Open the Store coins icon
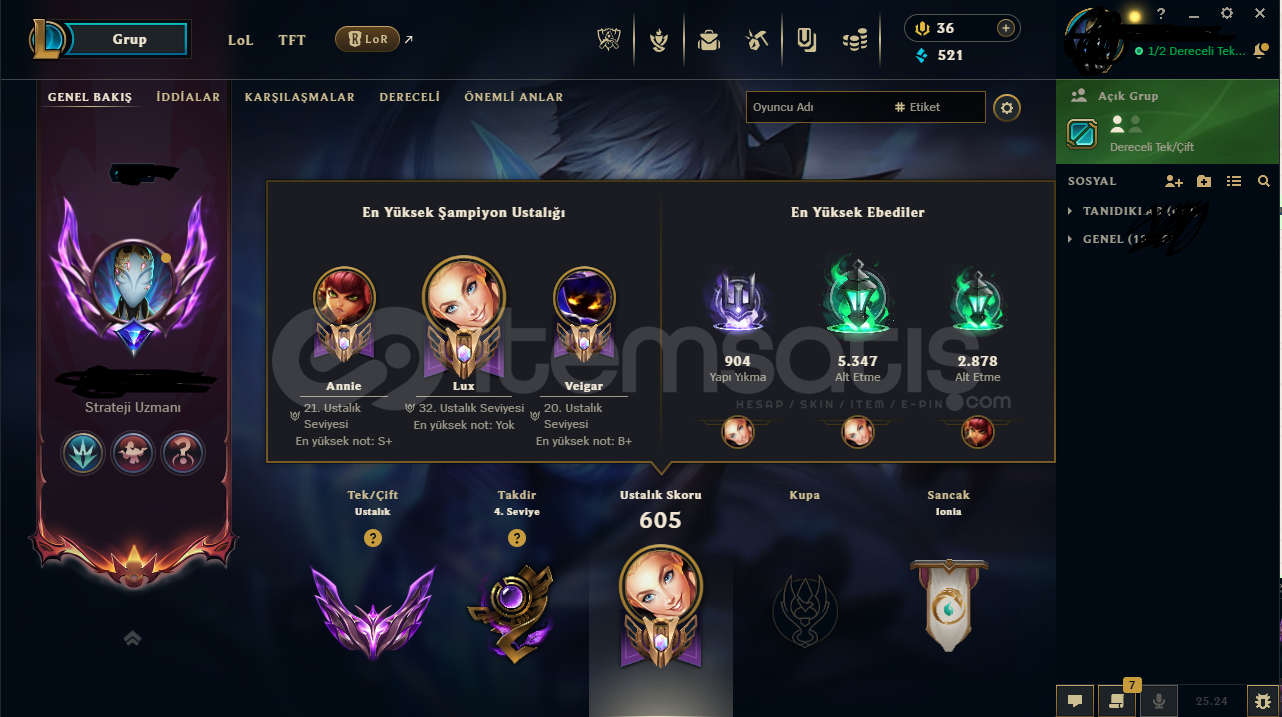The height and width of the screenshot is (717, 1282). tap(854, 40)
